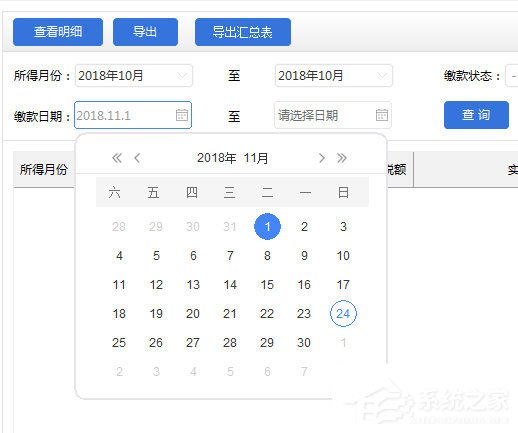Select date 27 in the calendar
This screenshot has width=518, height=433.
pos(193,343)
